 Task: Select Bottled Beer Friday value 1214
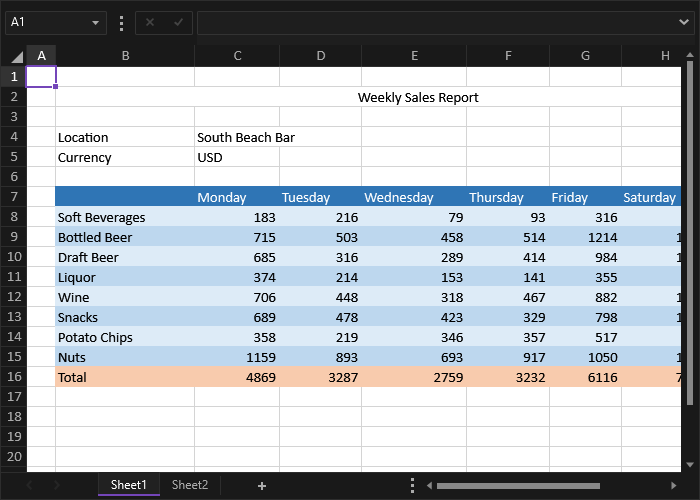(585, 237)
